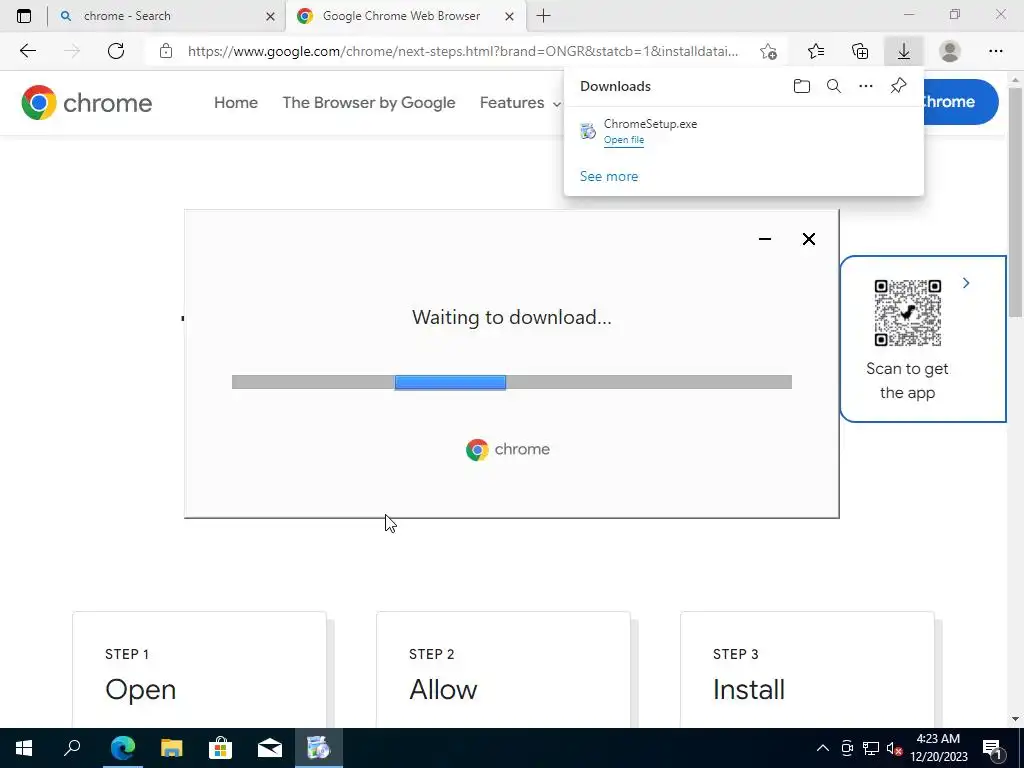
Task: Click the Step 3 Install card
Action: (807, 669)
